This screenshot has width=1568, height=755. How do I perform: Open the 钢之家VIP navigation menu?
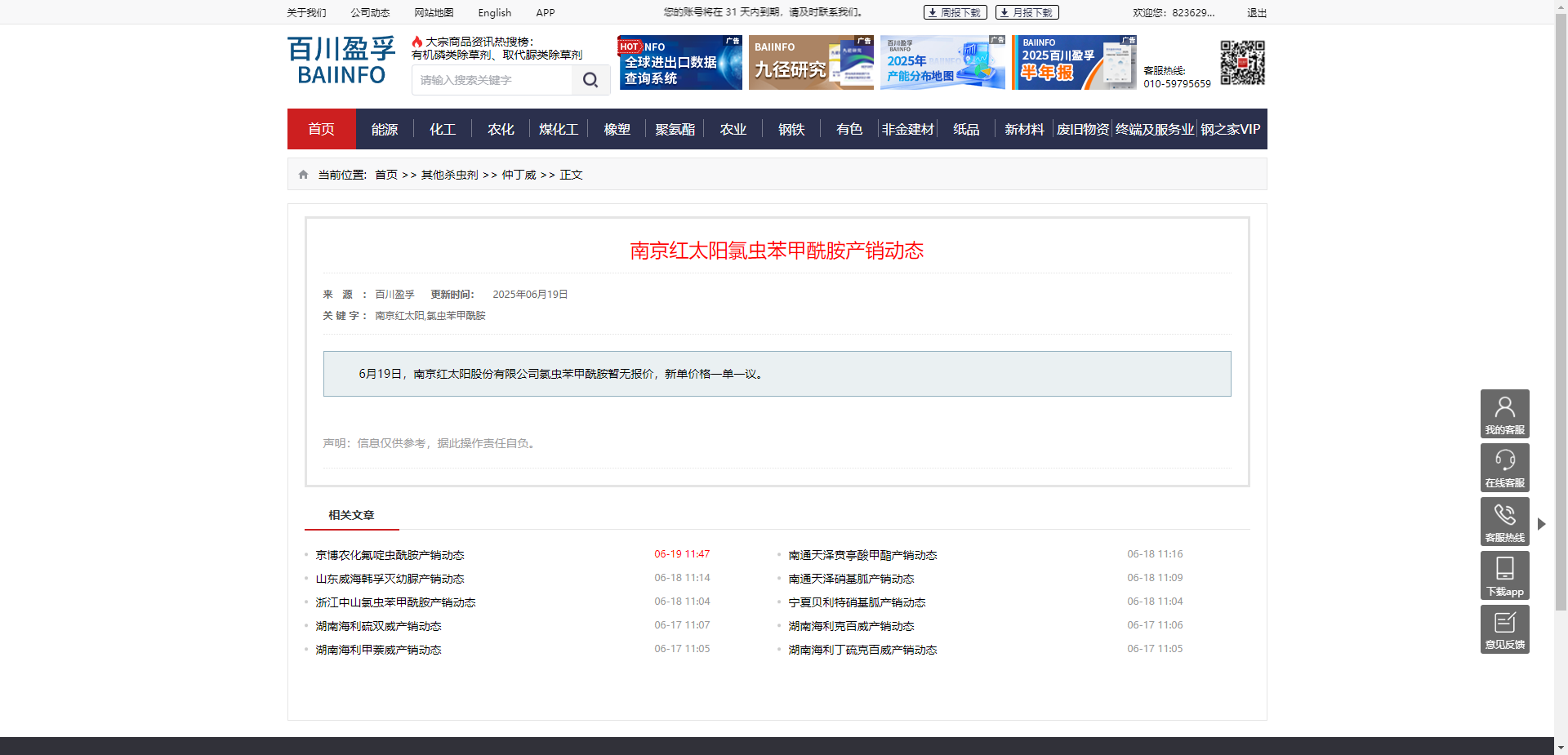coord(1231,129)
